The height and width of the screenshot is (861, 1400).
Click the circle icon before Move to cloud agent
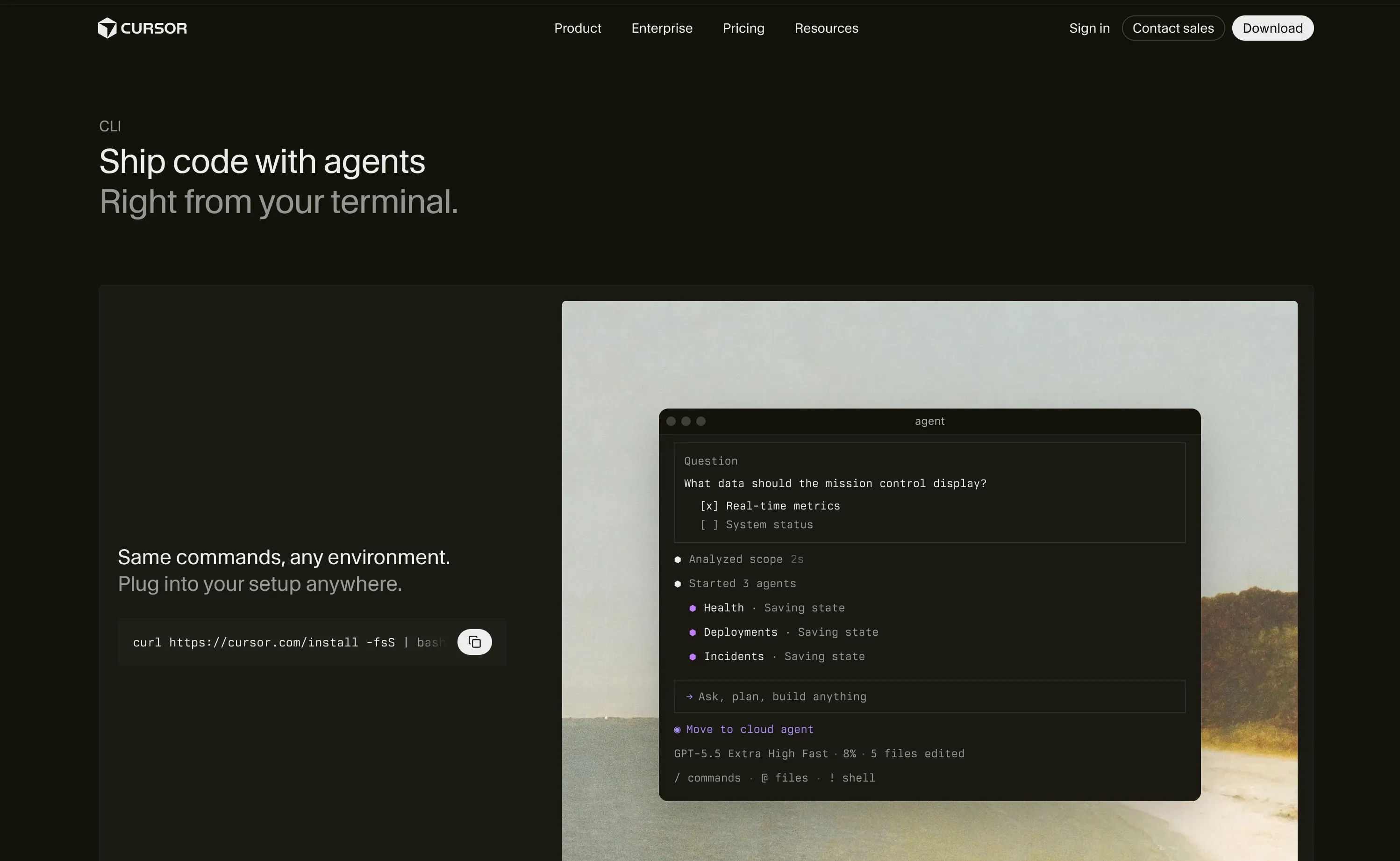[x=677, y=730]
